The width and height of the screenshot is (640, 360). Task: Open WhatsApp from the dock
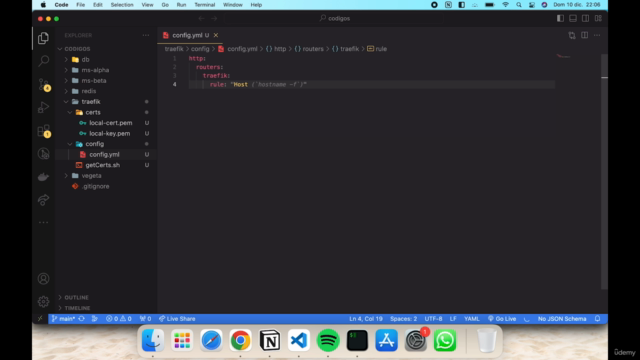click(x=445, y=340)
